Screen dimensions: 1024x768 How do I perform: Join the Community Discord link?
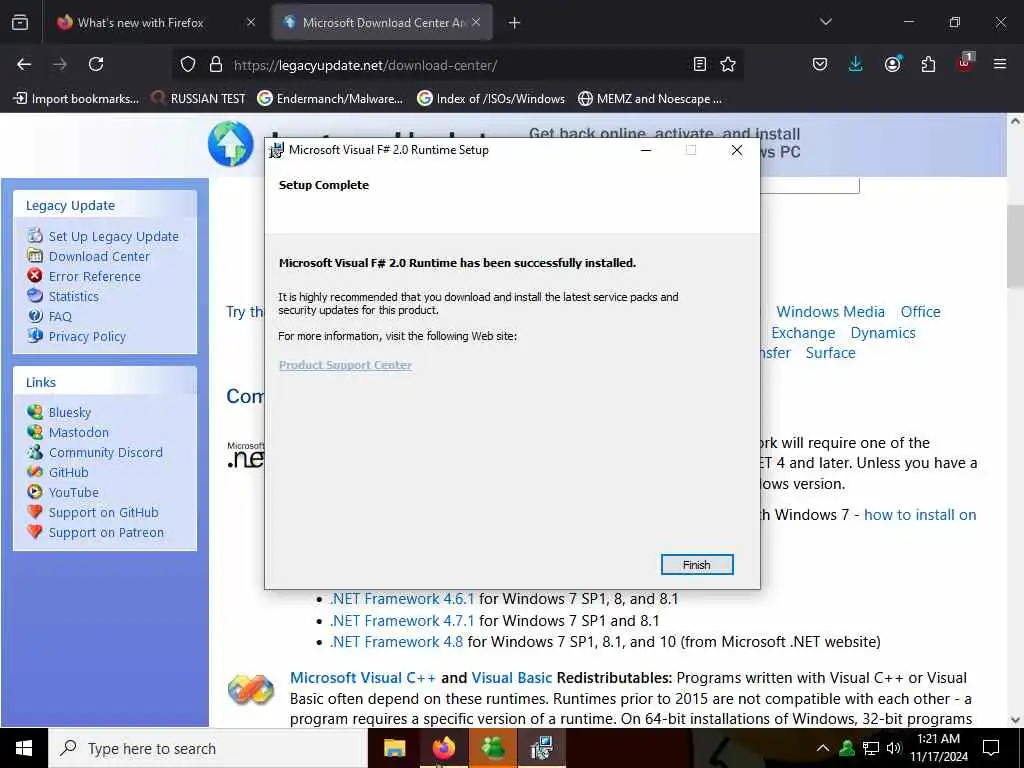click(x=106, y=453)
